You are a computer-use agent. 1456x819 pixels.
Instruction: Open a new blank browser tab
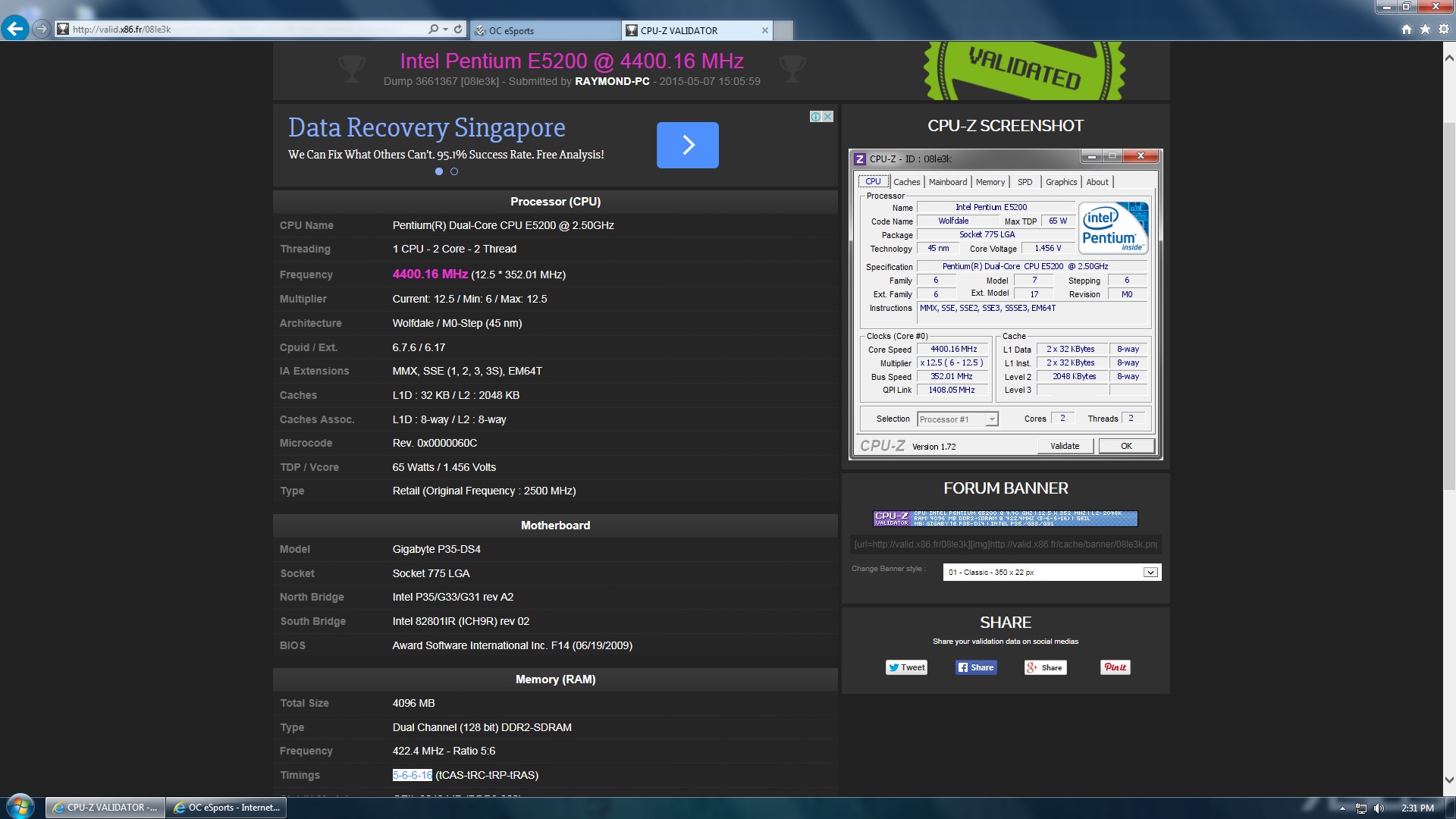[x=783, y=30]
